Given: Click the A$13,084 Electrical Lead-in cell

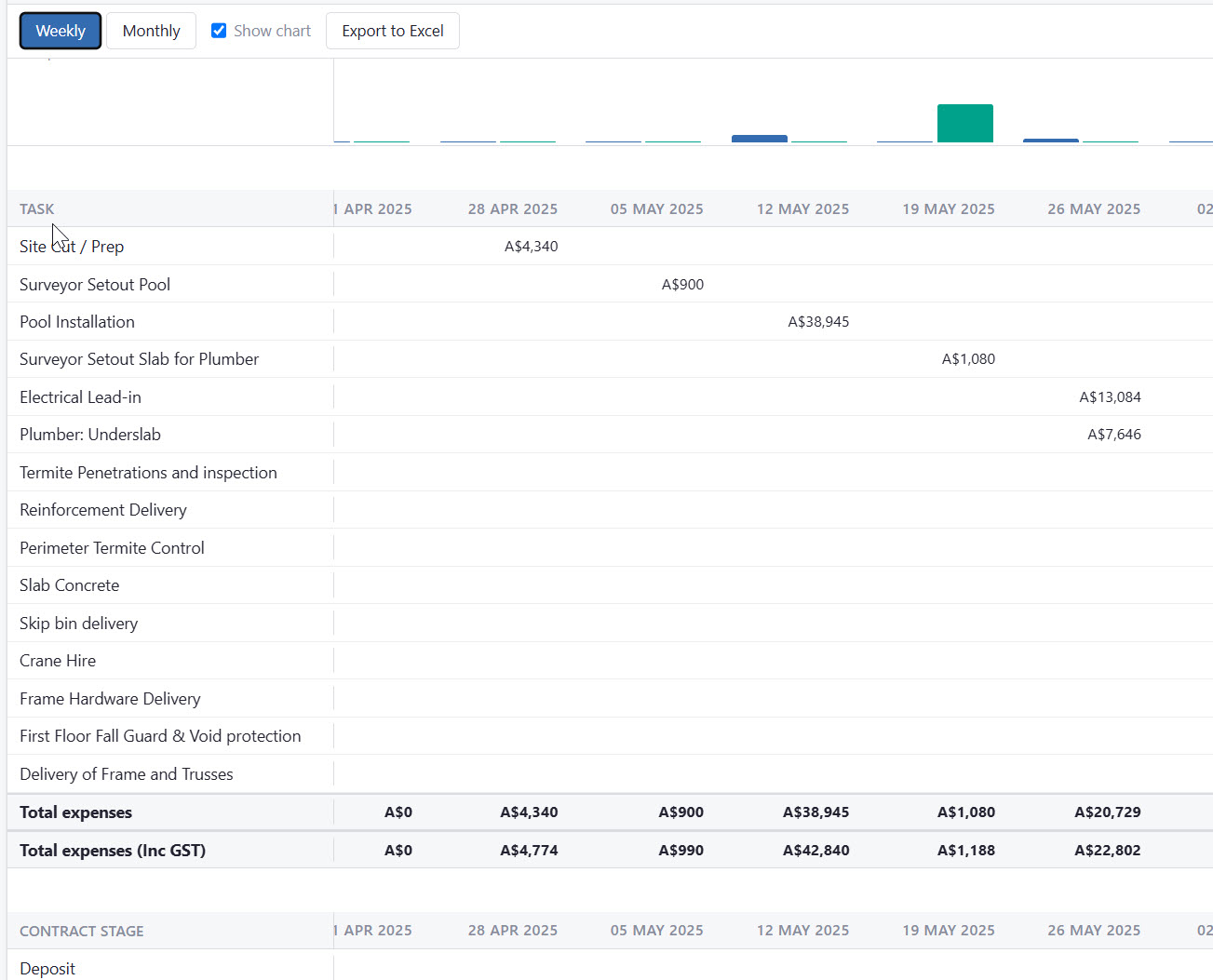Looking at the screenshot, I should click(1110, 397).
